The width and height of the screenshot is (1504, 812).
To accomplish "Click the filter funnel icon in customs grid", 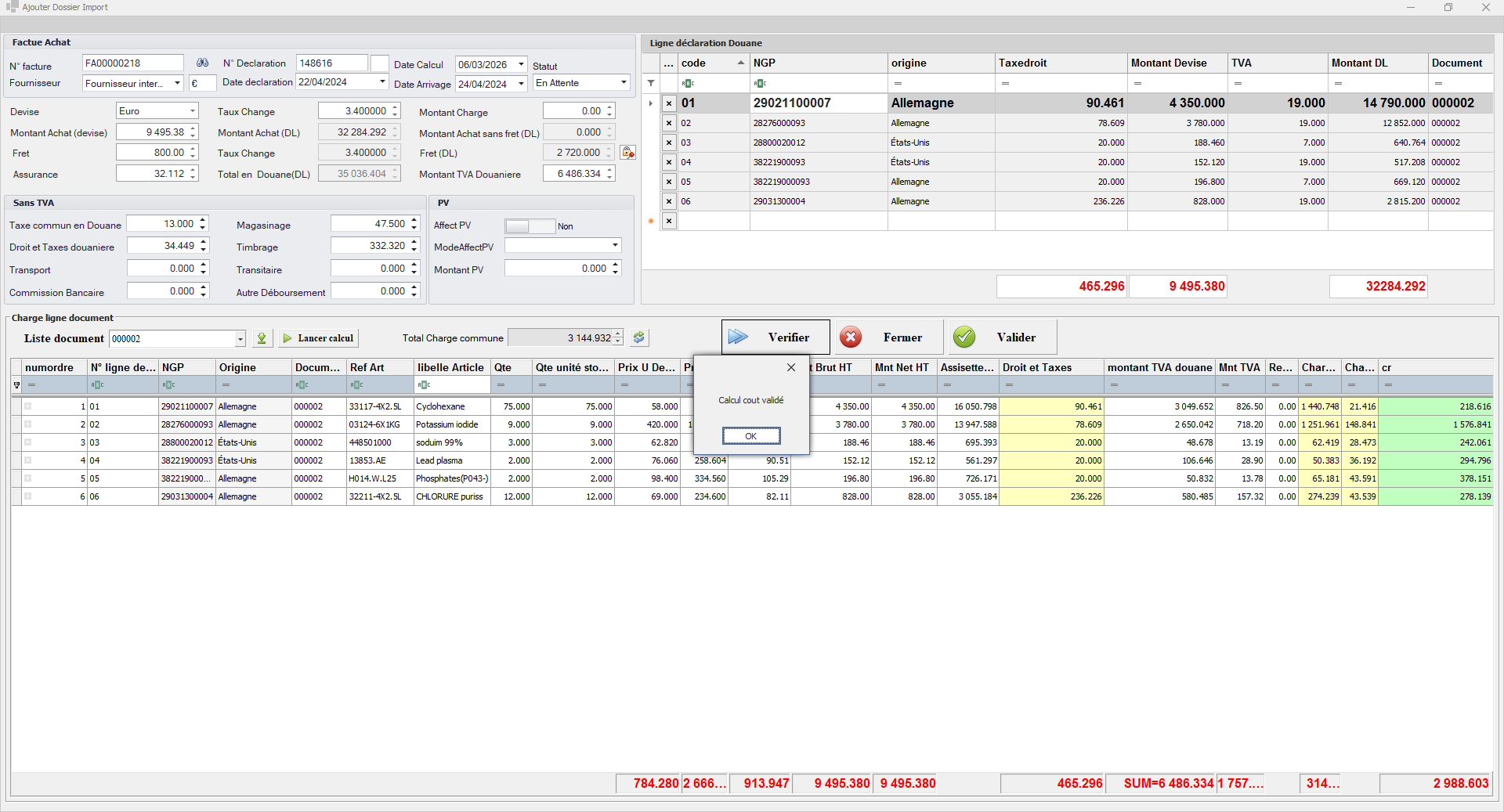I will click(651, 83).
